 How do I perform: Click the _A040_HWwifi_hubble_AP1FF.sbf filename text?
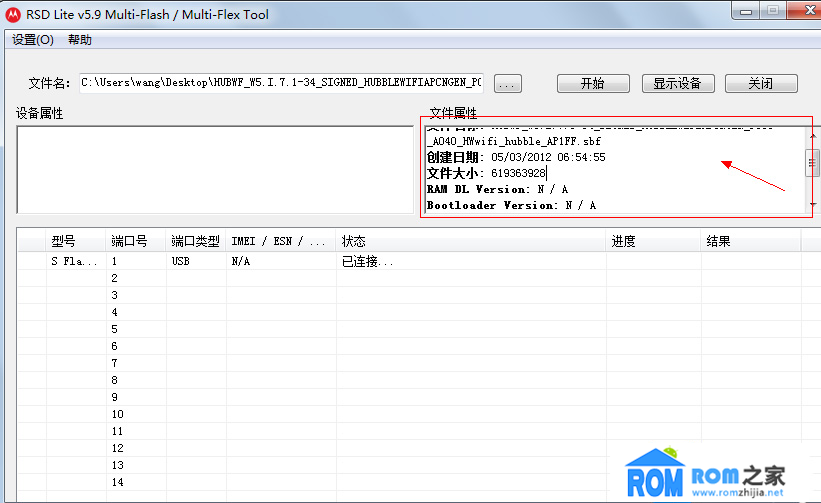pos(514,141)
